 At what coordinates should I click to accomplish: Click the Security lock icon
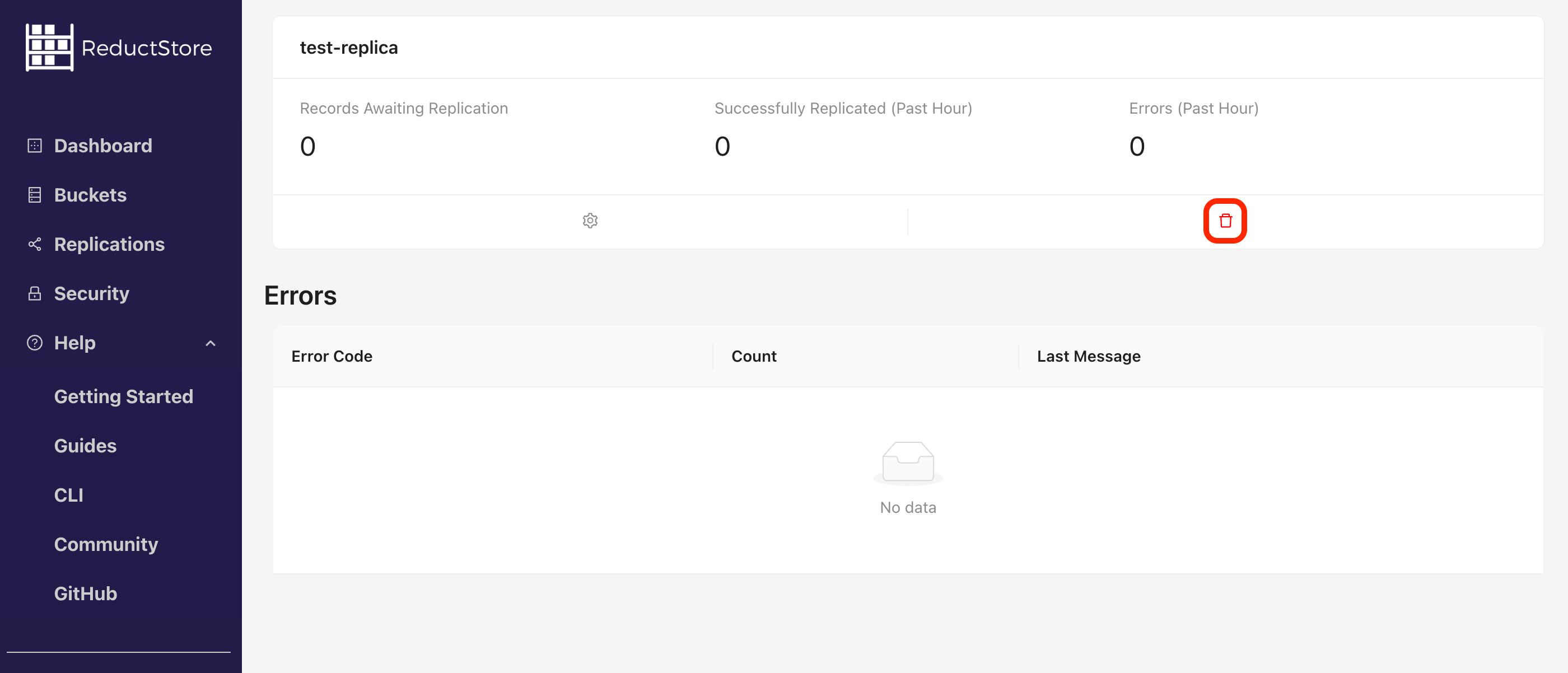pyautogui.click(x=35, y=293)
